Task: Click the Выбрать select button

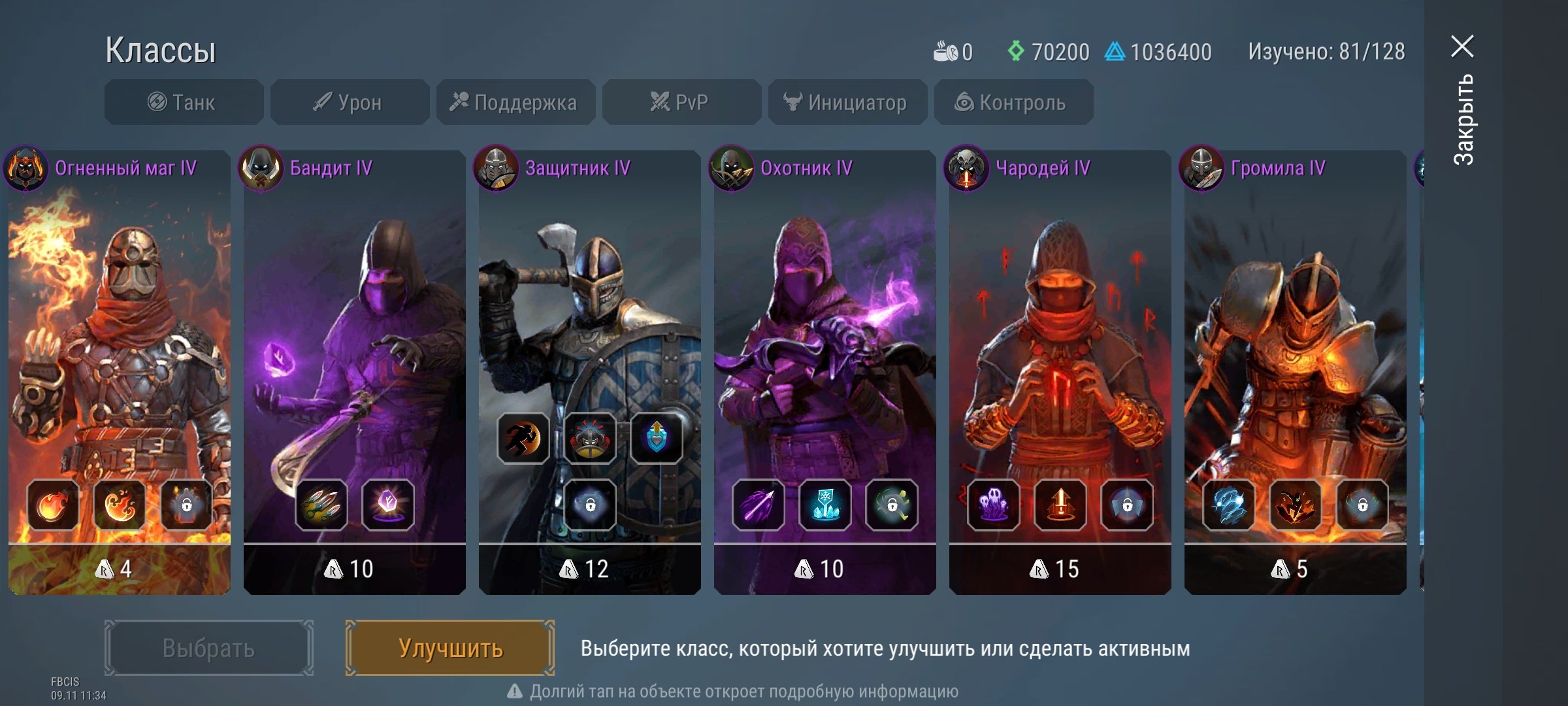Action: (208, 648)
